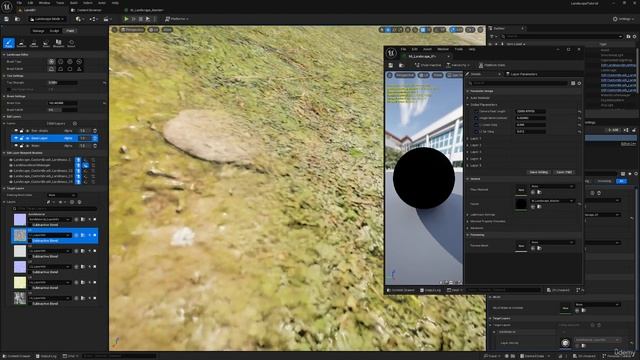Image resolution: width=640 pixels, height=360 pixels.
Task: Click the Unreal logo in material window
Action: (x=391, y=53)
